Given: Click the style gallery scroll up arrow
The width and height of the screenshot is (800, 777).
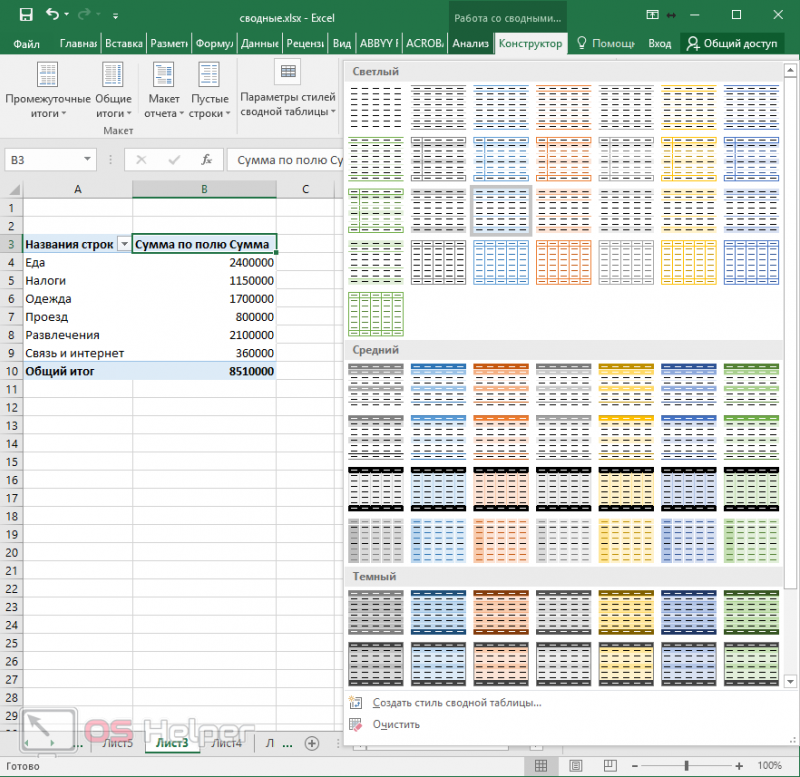Looking at the screenshot, I should 790,69.
